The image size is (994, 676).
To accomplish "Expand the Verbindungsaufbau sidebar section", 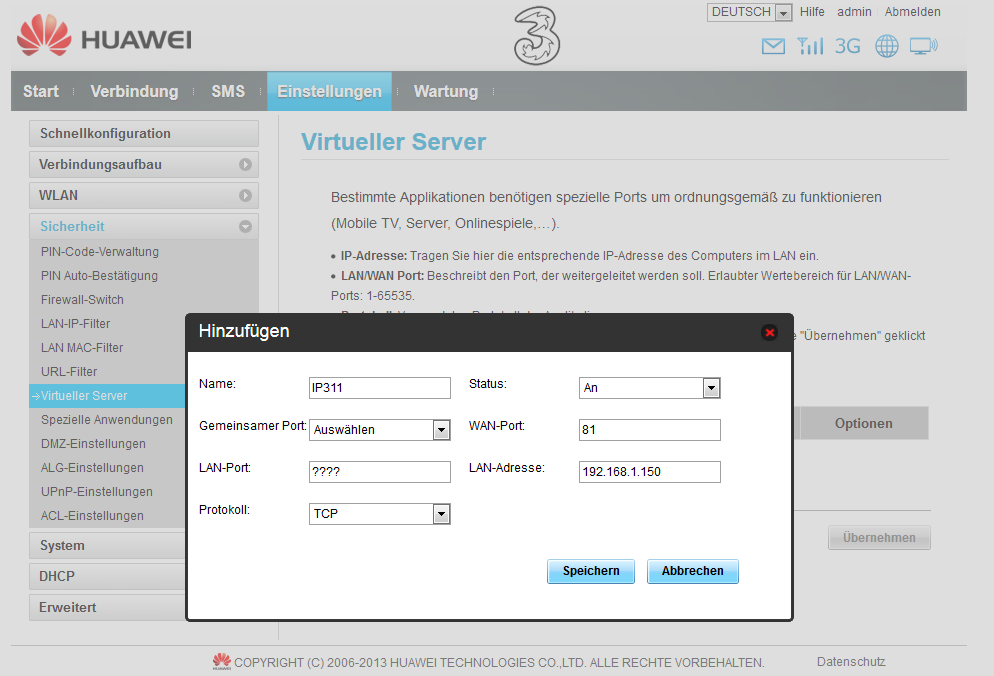I will click(x=143, y=164).
